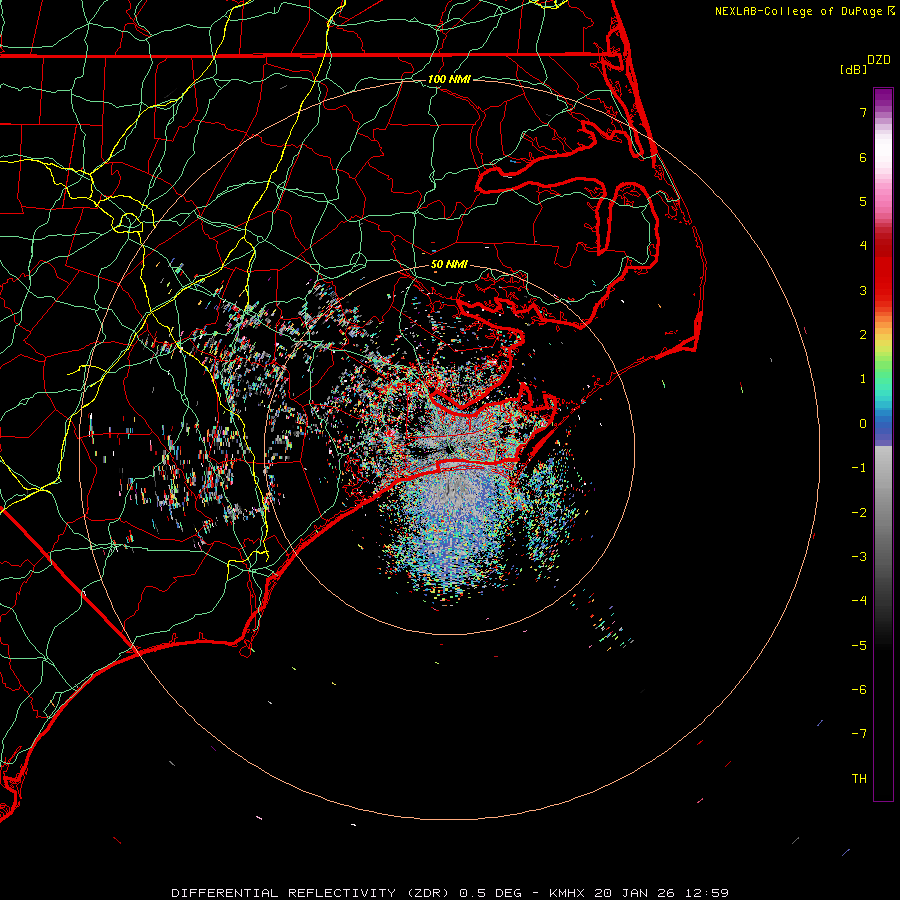900x900 pixels.
Task: Click the -5 tick label on scale
Action: tap(859, 646)
